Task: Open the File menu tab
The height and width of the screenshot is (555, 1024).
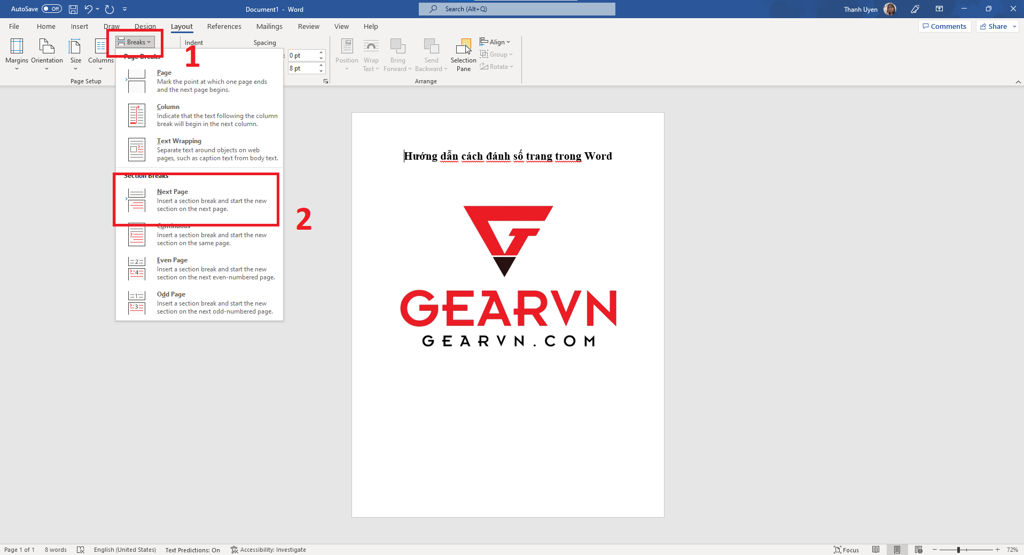Action: [x=14, y=27]
